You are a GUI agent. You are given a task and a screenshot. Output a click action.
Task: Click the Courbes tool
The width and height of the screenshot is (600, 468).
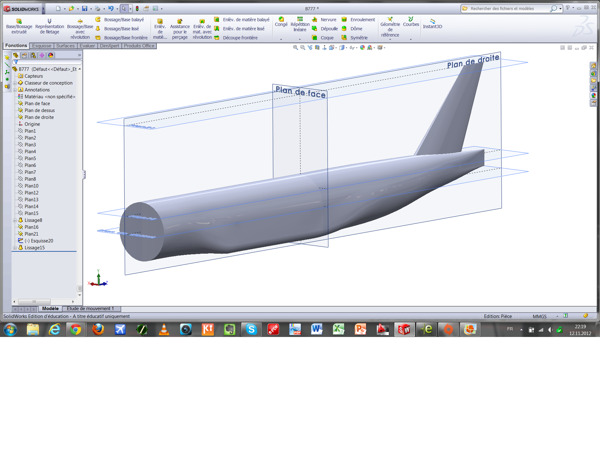pyautogui.click(x=411, y=22)
